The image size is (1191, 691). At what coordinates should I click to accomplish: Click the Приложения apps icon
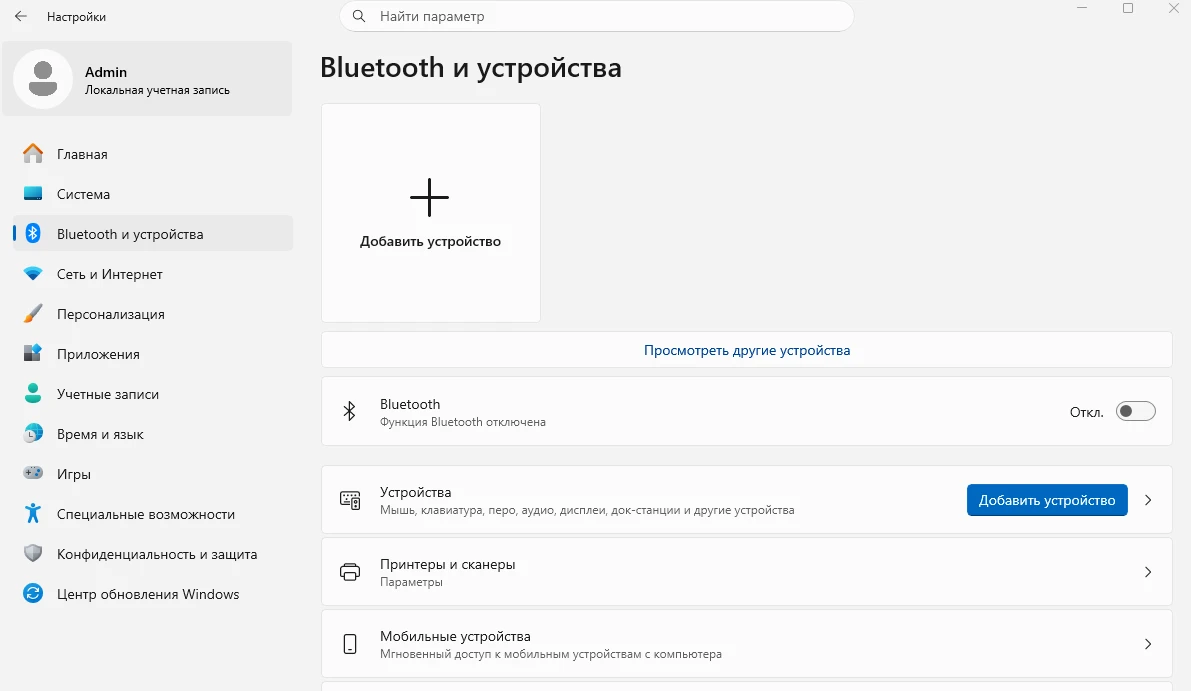tap(33, 354)
